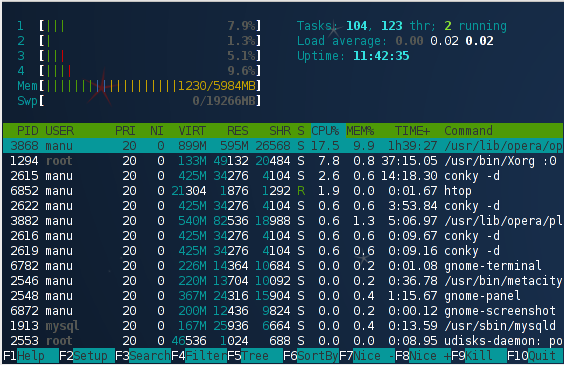Click the 0/19266MB swap readout
Viewport: 564px width, 365px height.
coord(224,101)
